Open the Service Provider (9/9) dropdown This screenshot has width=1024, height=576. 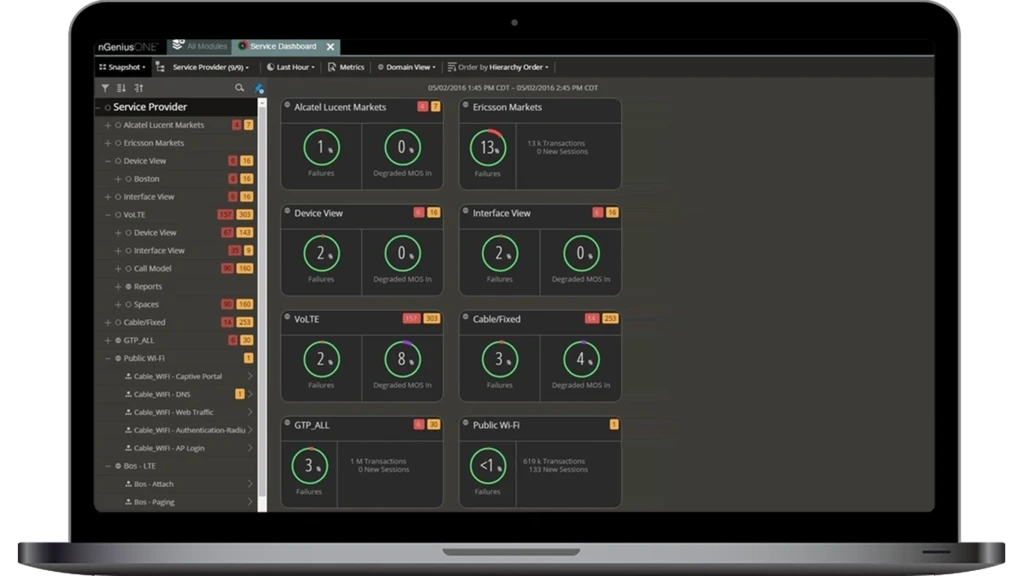click(x=210, y=67)
